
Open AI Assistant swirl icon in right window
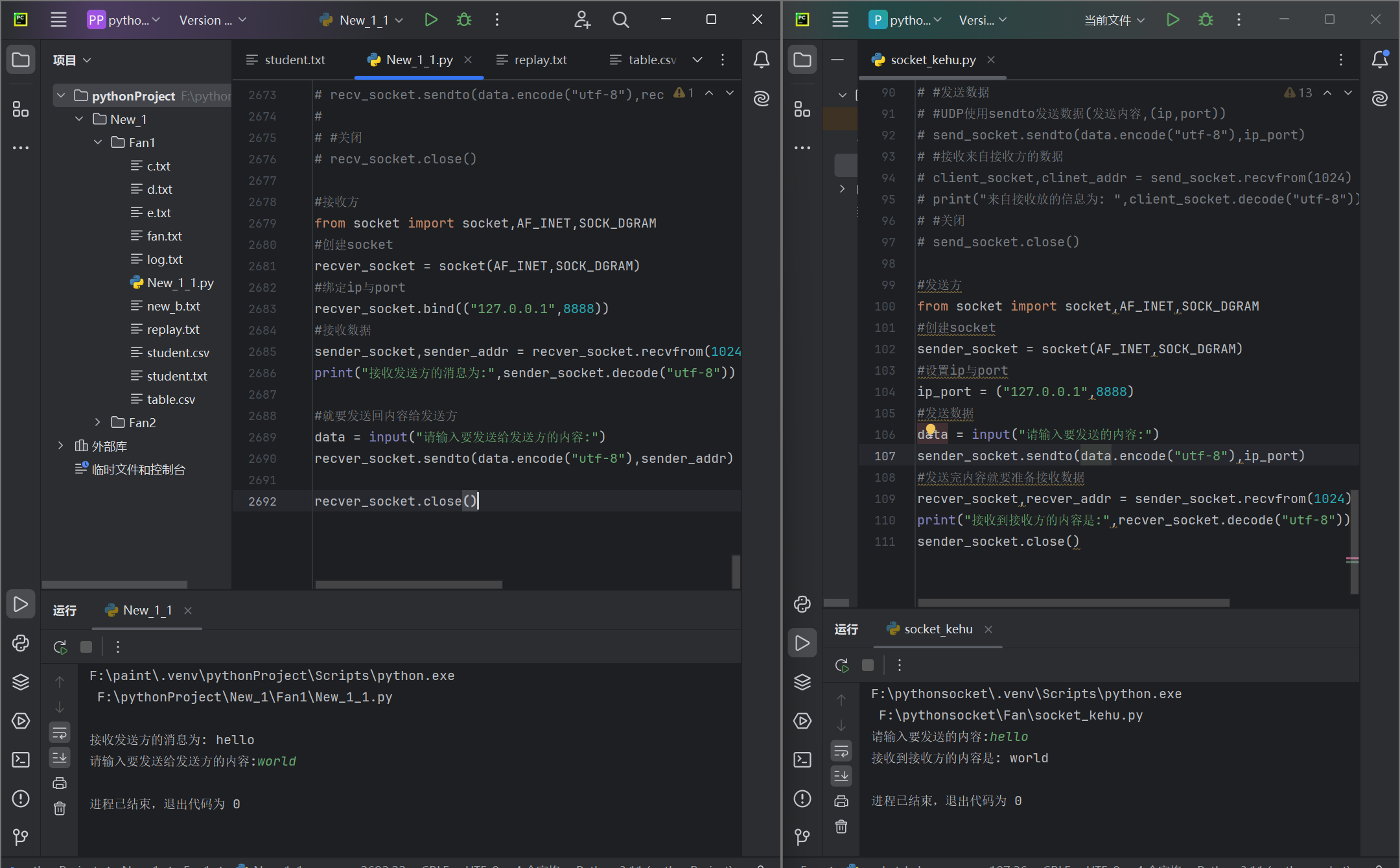pos(1380,99)
